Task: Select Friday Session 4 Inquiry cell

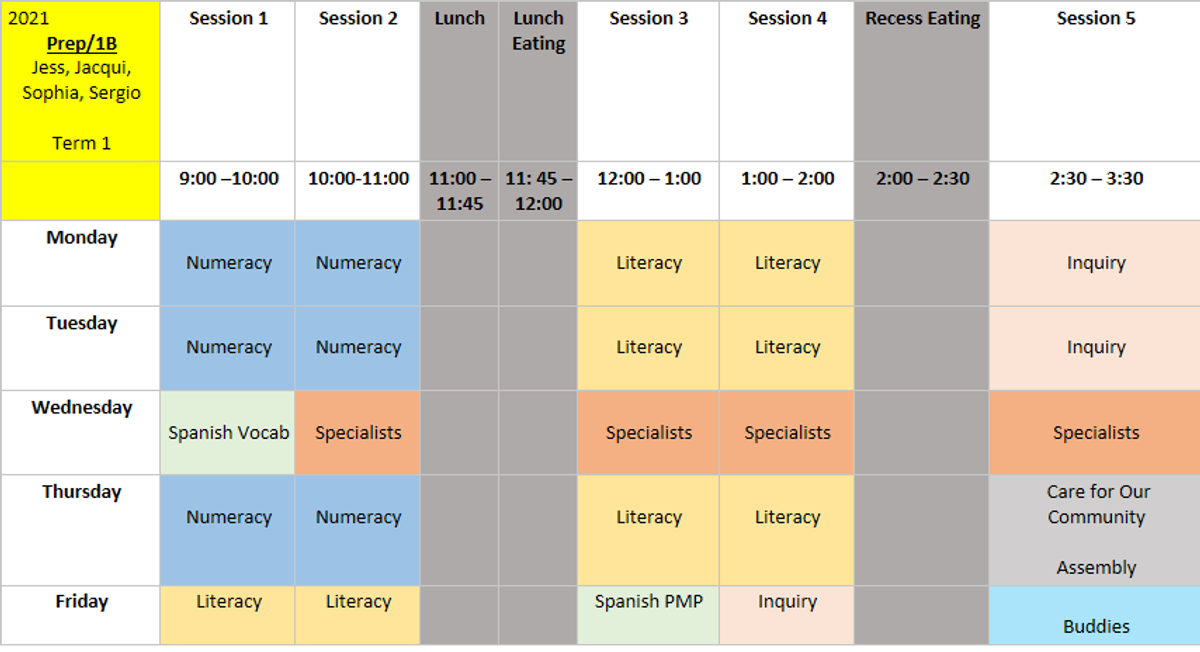Action: click(x=787, y=615)
